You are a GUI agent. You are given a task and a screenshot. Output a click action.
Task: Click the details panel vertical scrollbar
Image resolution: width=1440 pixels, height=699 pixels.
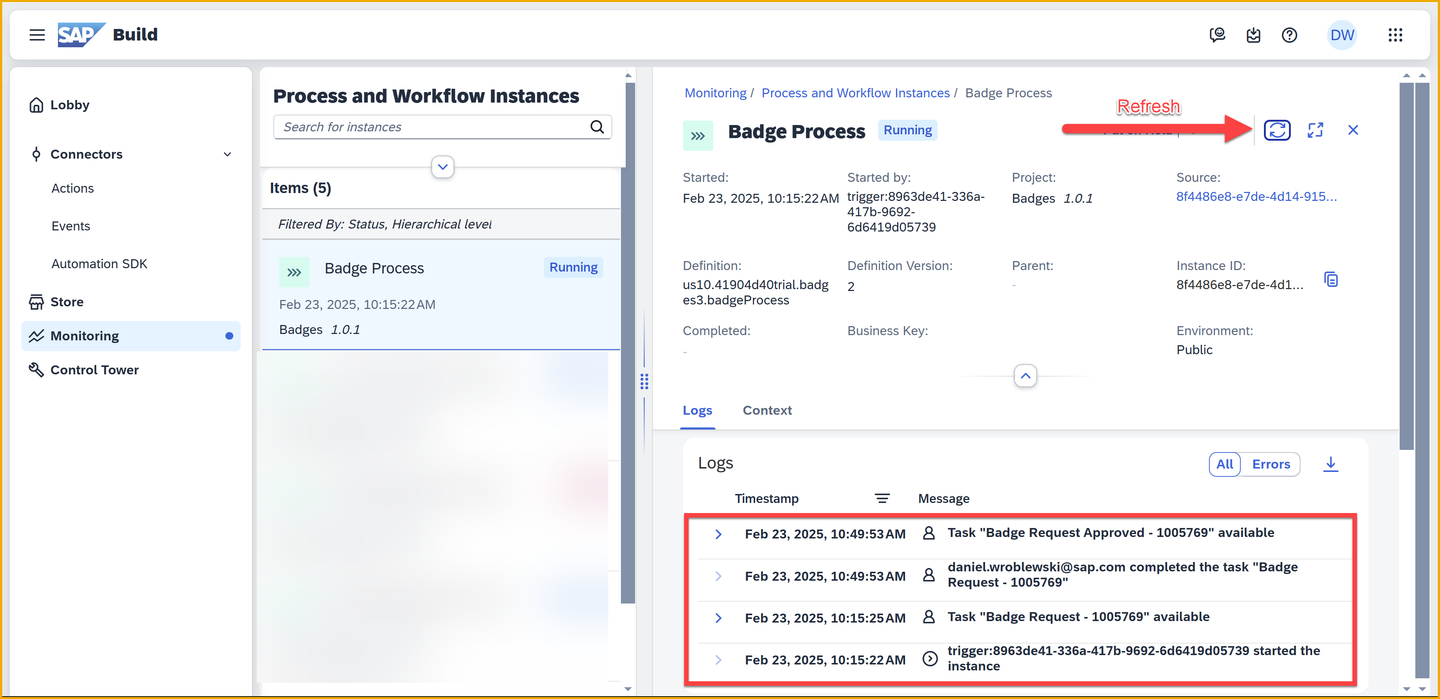point(1407,265)
